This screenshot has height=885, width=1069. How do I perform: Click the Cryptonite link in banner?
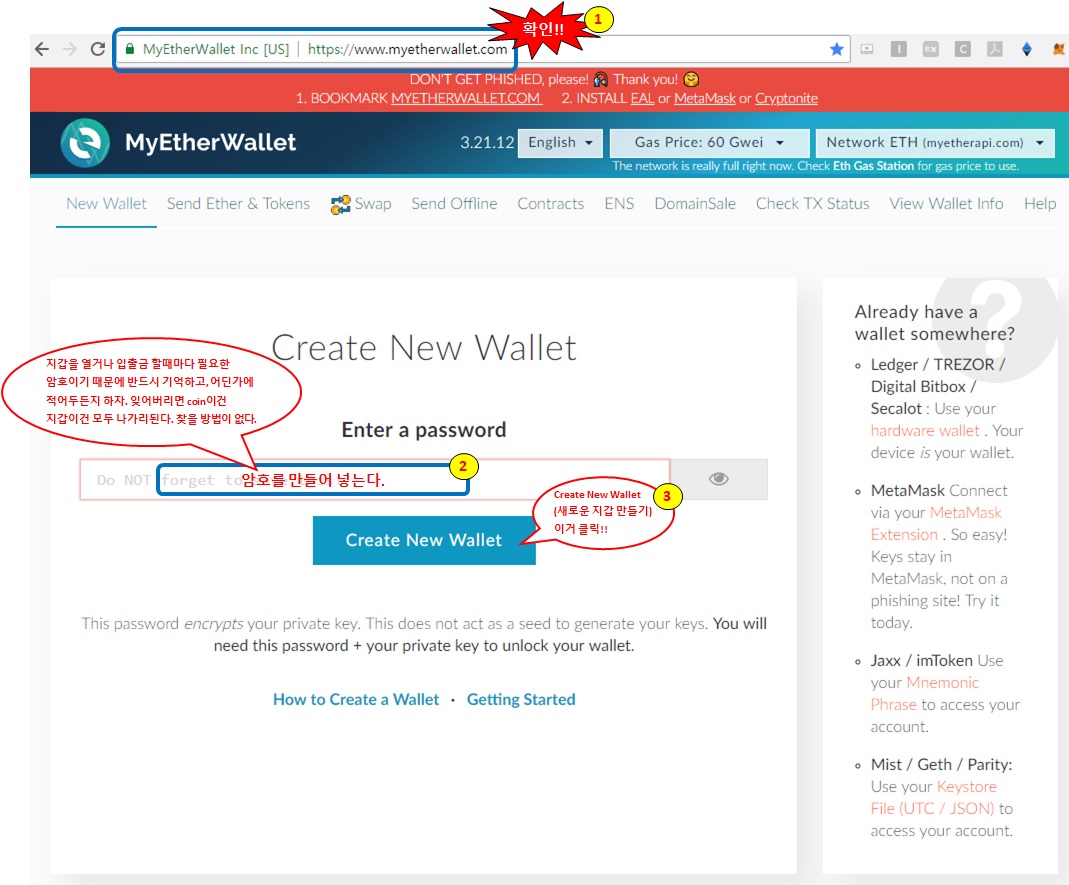click(786, 98)
